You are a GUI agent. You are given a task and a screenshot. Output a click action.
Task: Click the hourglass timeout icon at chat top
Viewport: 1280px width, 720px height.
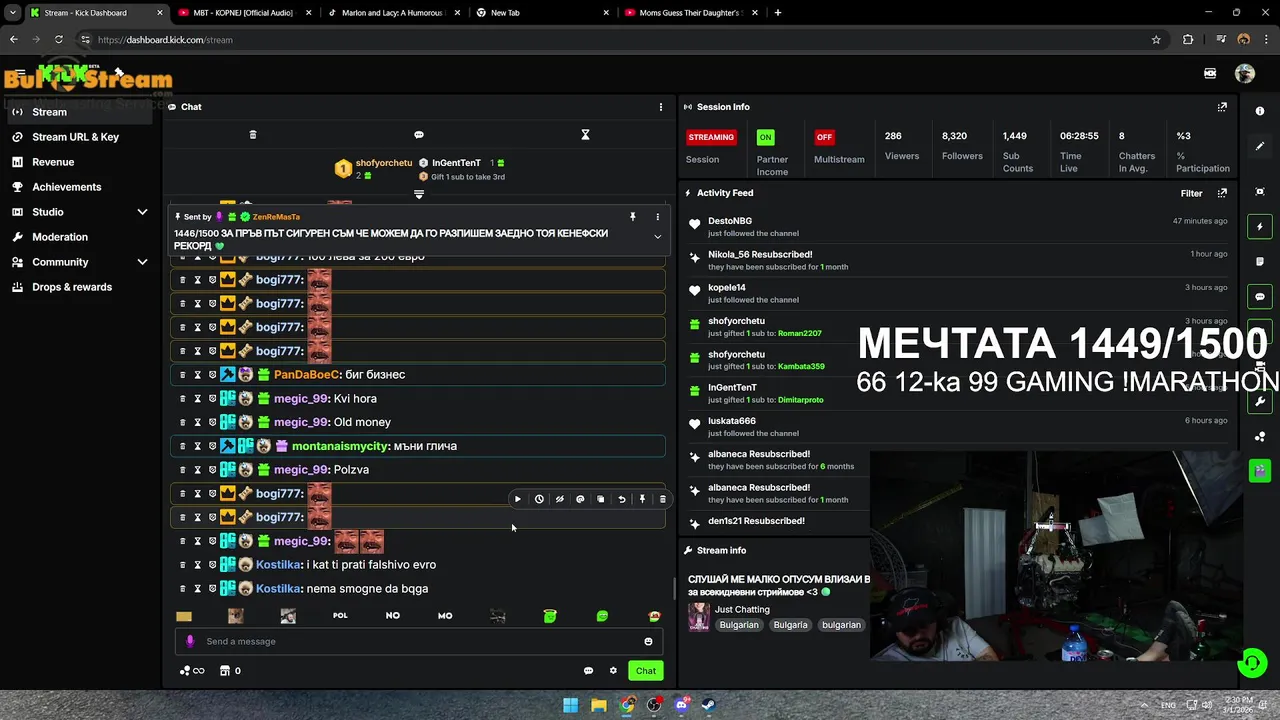tap(586, 134)
